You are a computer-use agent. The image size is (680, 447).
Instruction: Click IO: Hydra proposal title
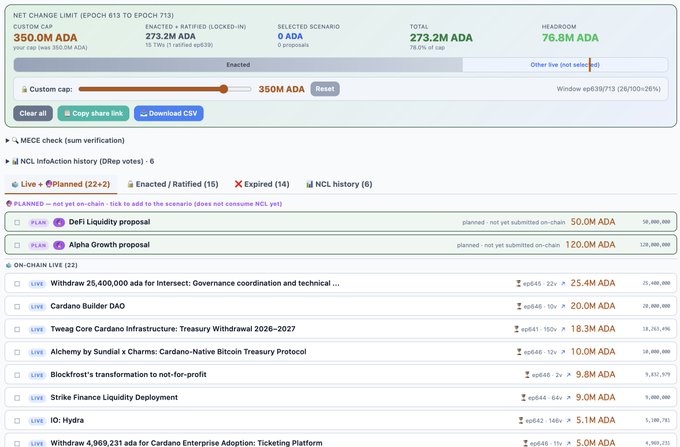[67, 421]
